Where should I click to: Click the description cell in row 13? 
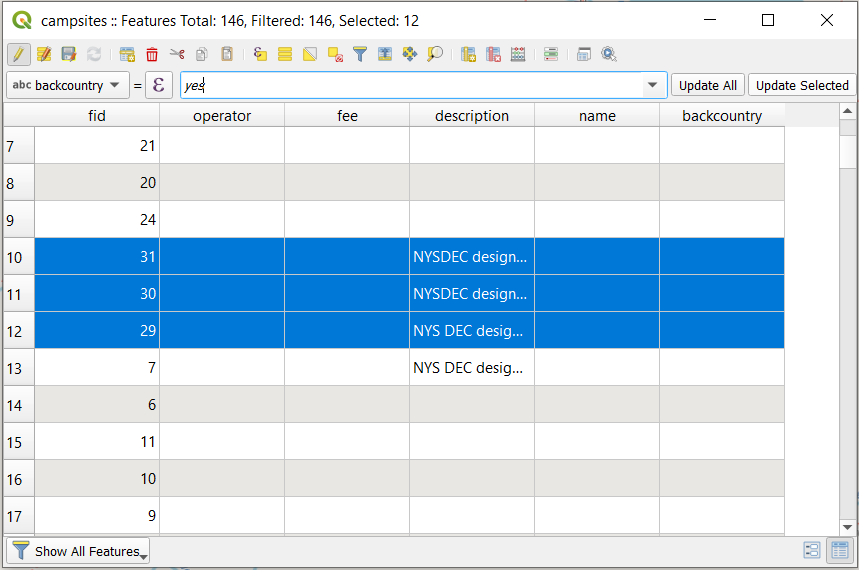(x=472, y=368)
